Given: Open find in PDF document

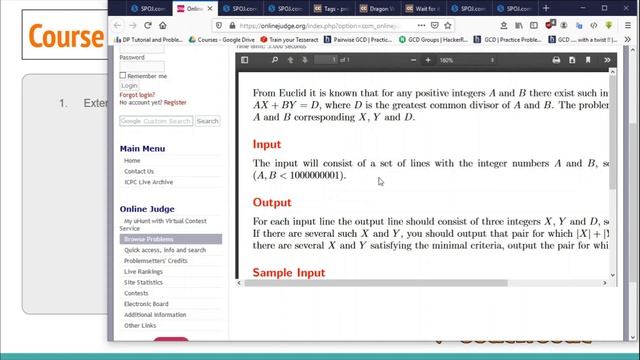Looking at the screenshot, I should pyautogui.click(x=275, y=60).
